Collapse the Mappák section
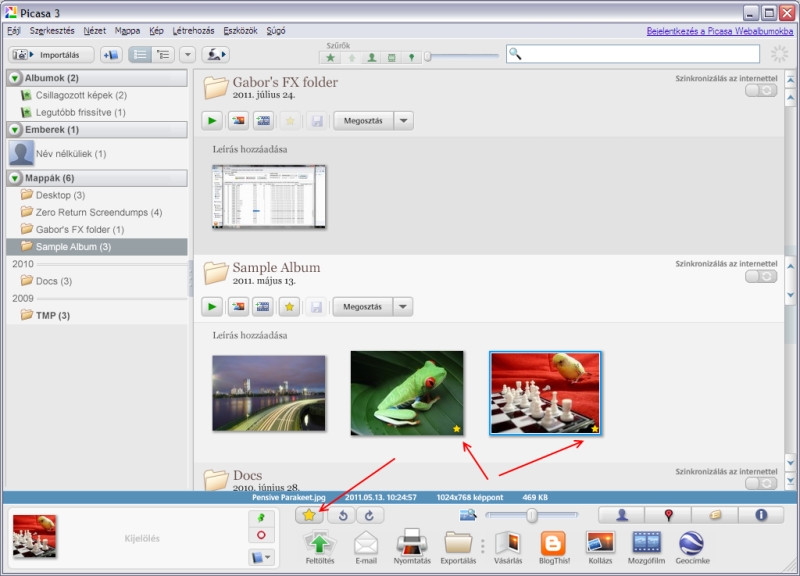The height and width of the screenshot is (576, 800). click(15, 178)
